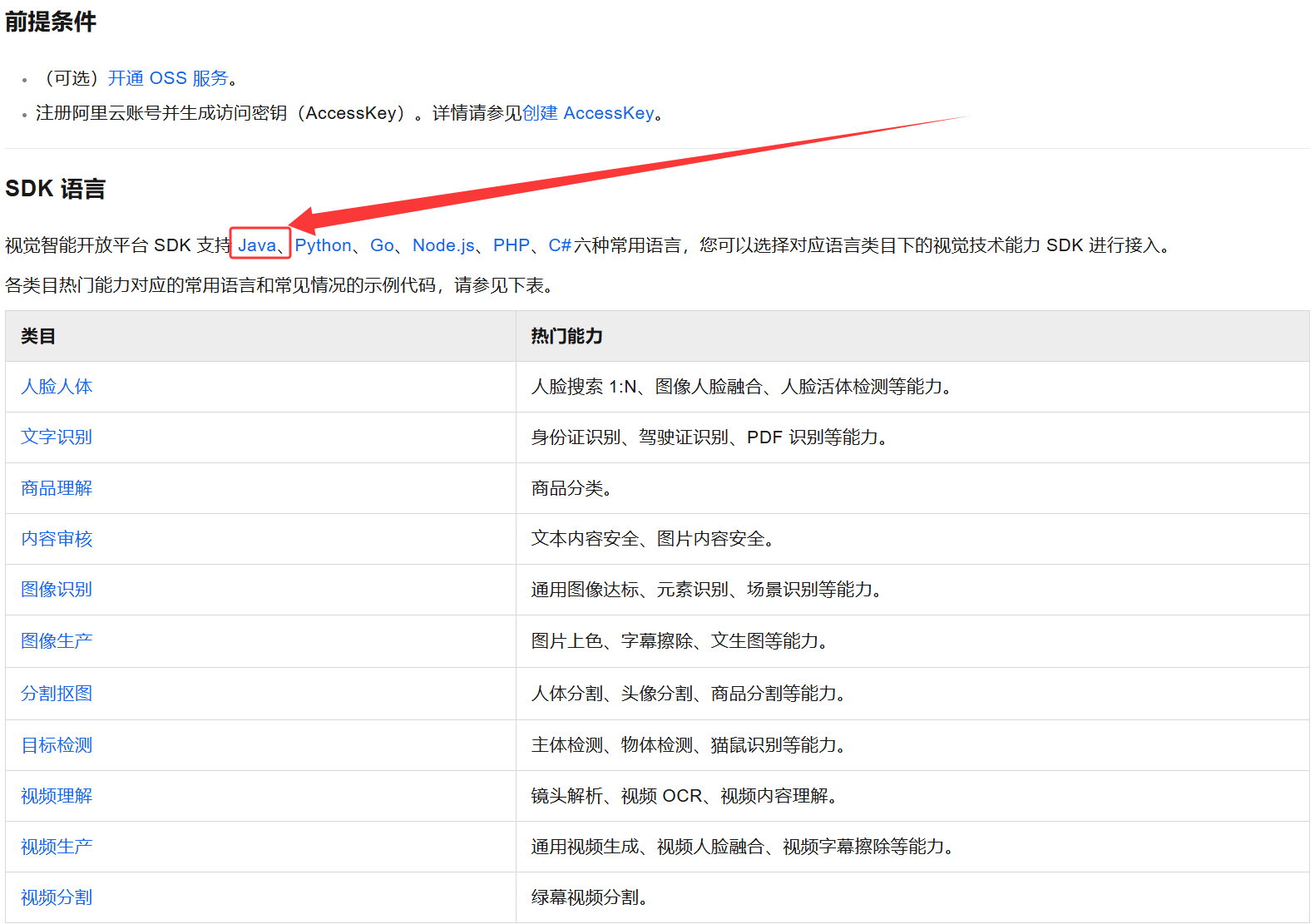This screenshot has height=924, width=1315.
Task: Click the 类目 column header
Action: tap(260, 336)
